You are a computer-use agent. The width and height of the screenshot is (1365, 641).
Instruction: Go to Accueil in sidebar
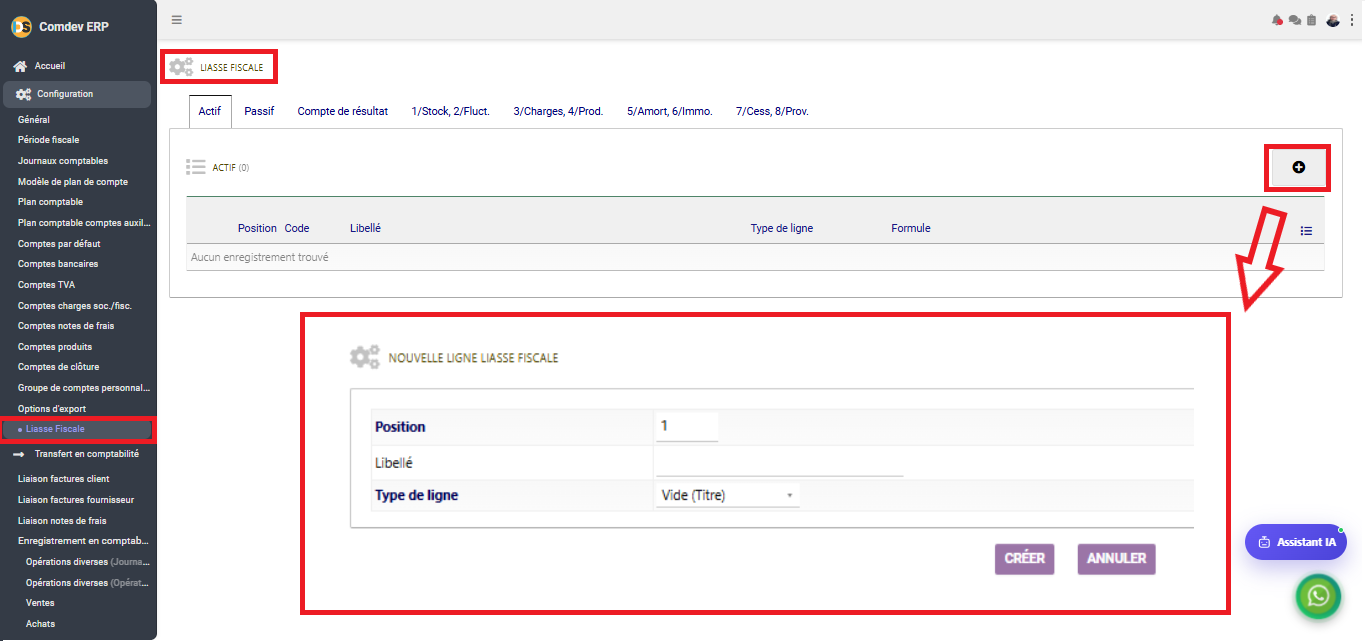click(x=50, y=66)
